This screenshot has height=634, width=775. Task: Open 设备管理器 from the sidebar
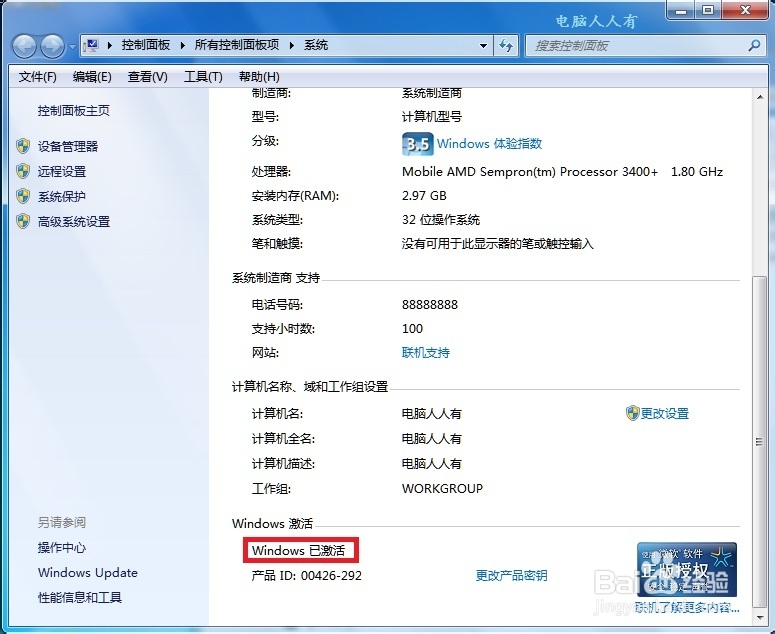pos(68,146)
